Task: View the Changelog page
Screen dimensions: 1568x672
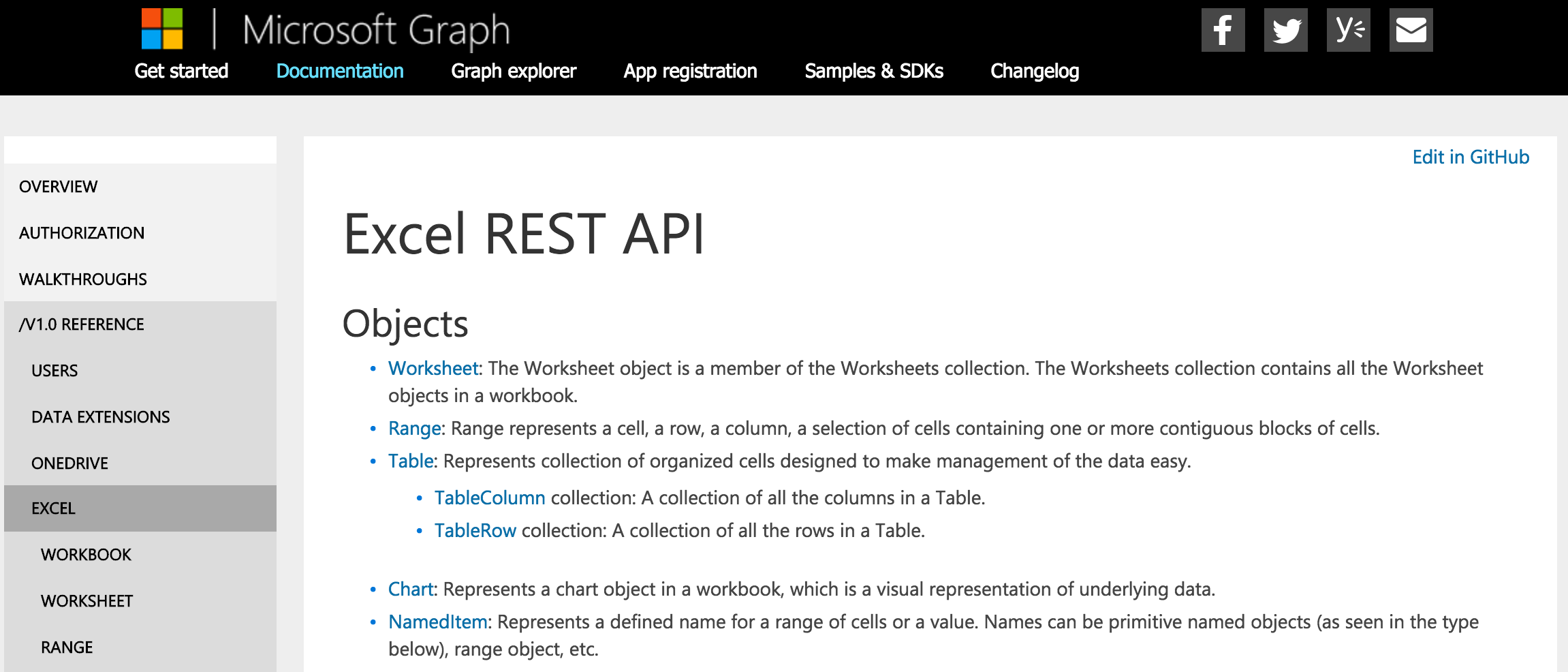Action: [1035, 71]
